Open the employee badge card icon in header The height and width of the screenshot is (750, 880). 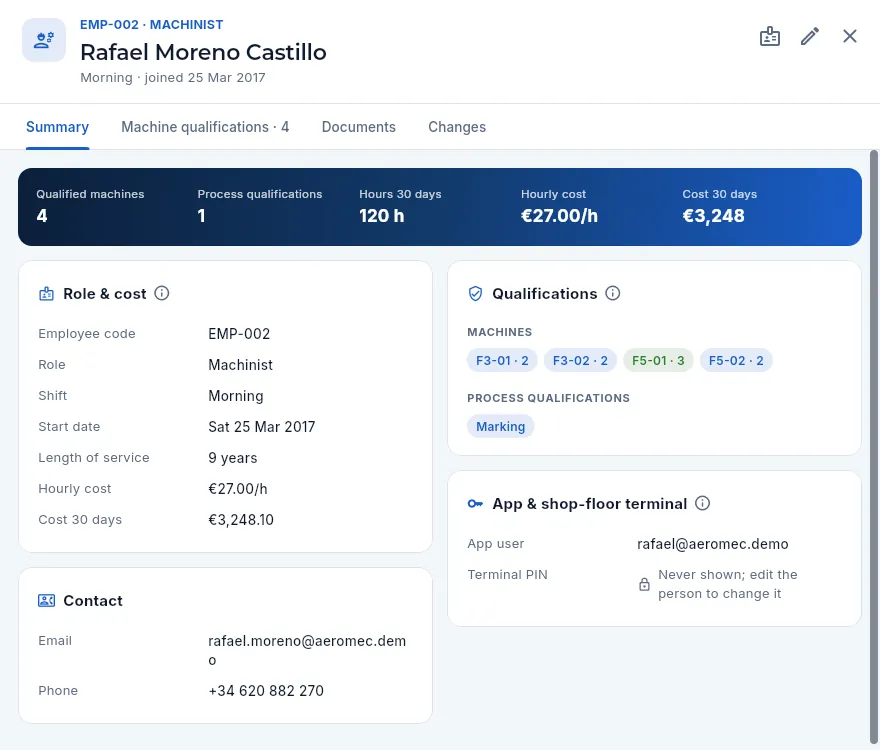click(769, 36)
